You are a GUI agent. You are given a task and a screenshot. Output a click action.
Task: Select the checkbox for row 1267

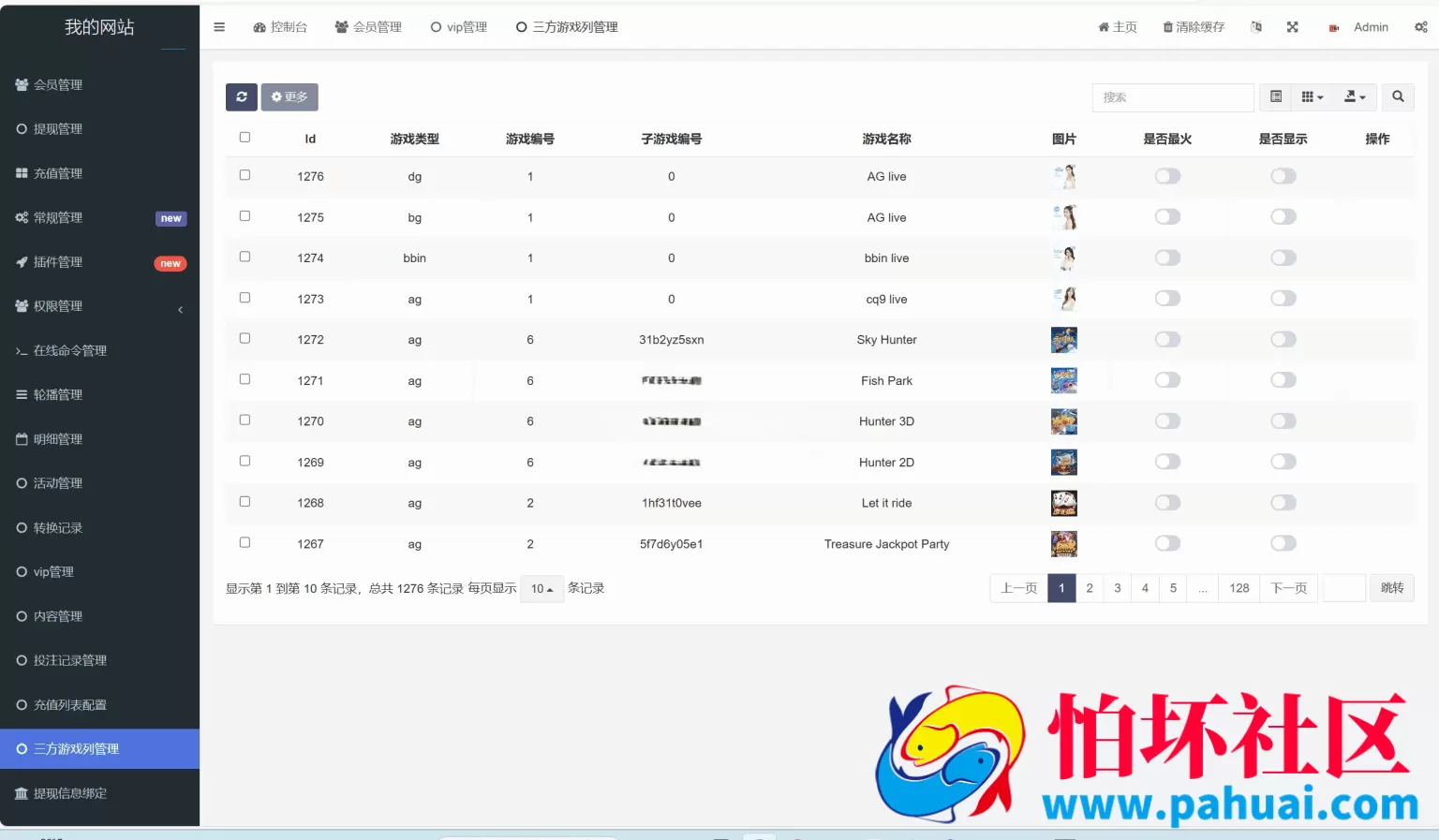click(245, 542)
